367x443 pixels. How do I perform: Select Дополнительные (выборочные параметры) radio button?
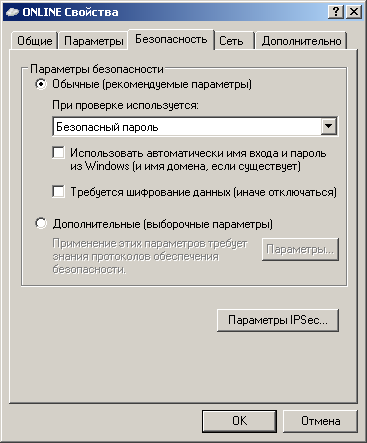41,223
